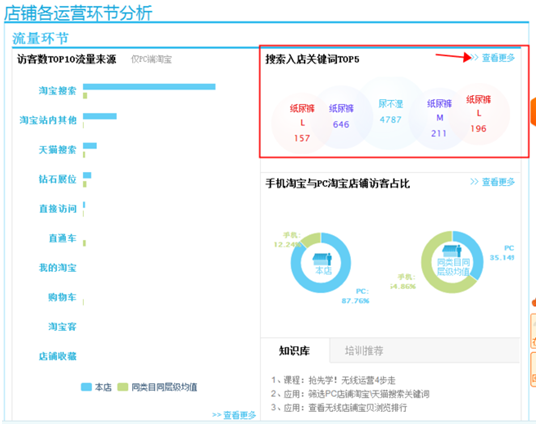This screenshot has width=538, height=426.
Task: Click the blue 本店 legend swatch
Action: [86, 387]
